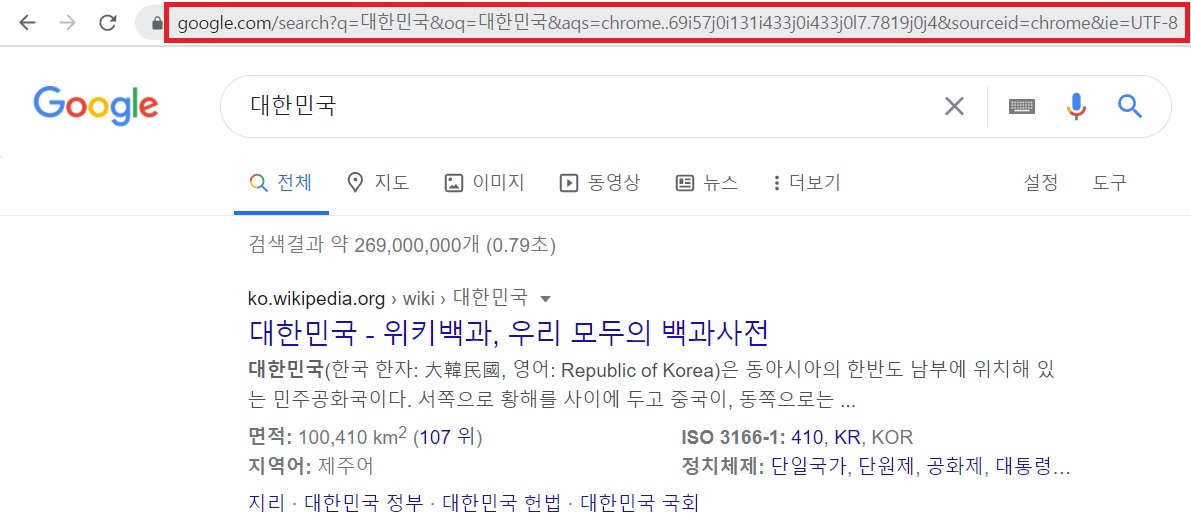Open the 단일국가 link
This screenshot has height=529, width=1191.
[x=808, y=464]
